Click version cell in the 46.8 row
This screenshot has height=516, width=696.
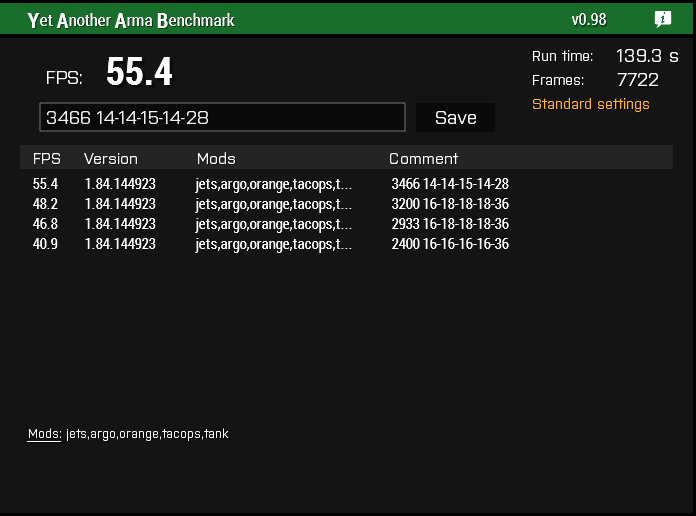coord(120,224)
